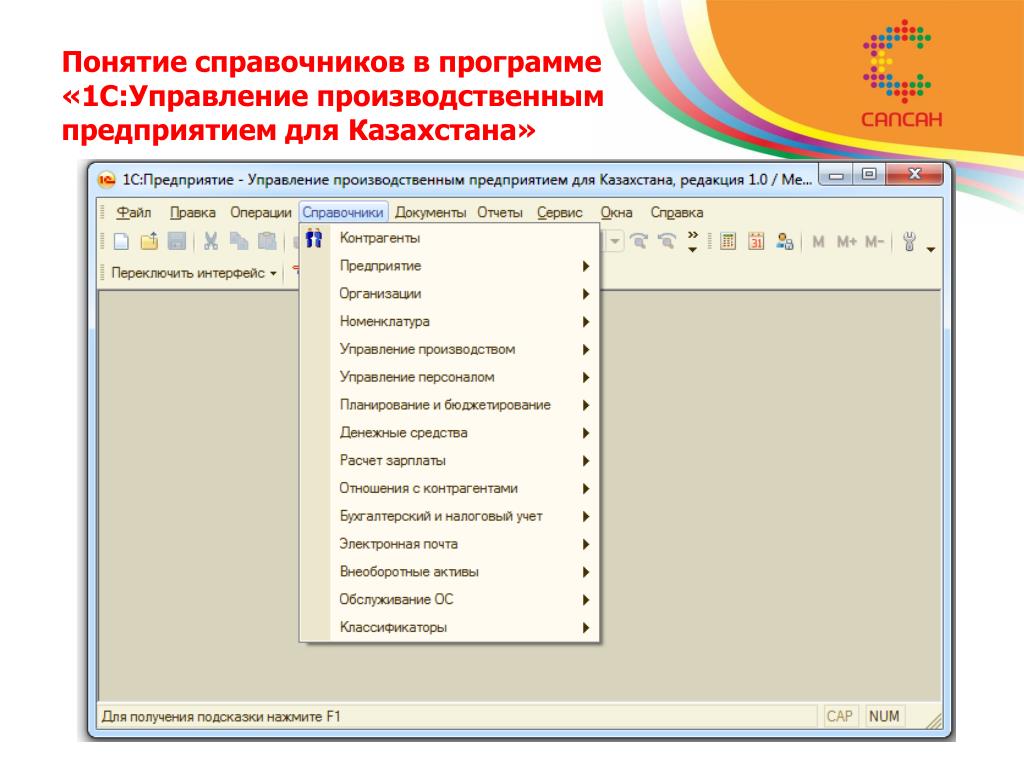The image size is (1024, 768).
Task: Close the 1C:Предприятие window
Action: [x=914, y=175]
